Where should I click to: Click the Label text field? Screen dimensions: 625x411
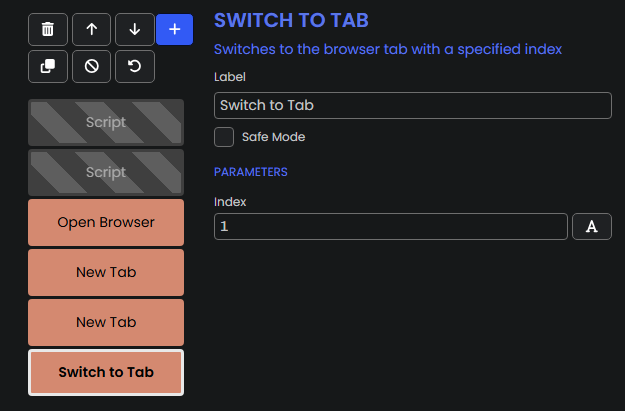(413, 106)
